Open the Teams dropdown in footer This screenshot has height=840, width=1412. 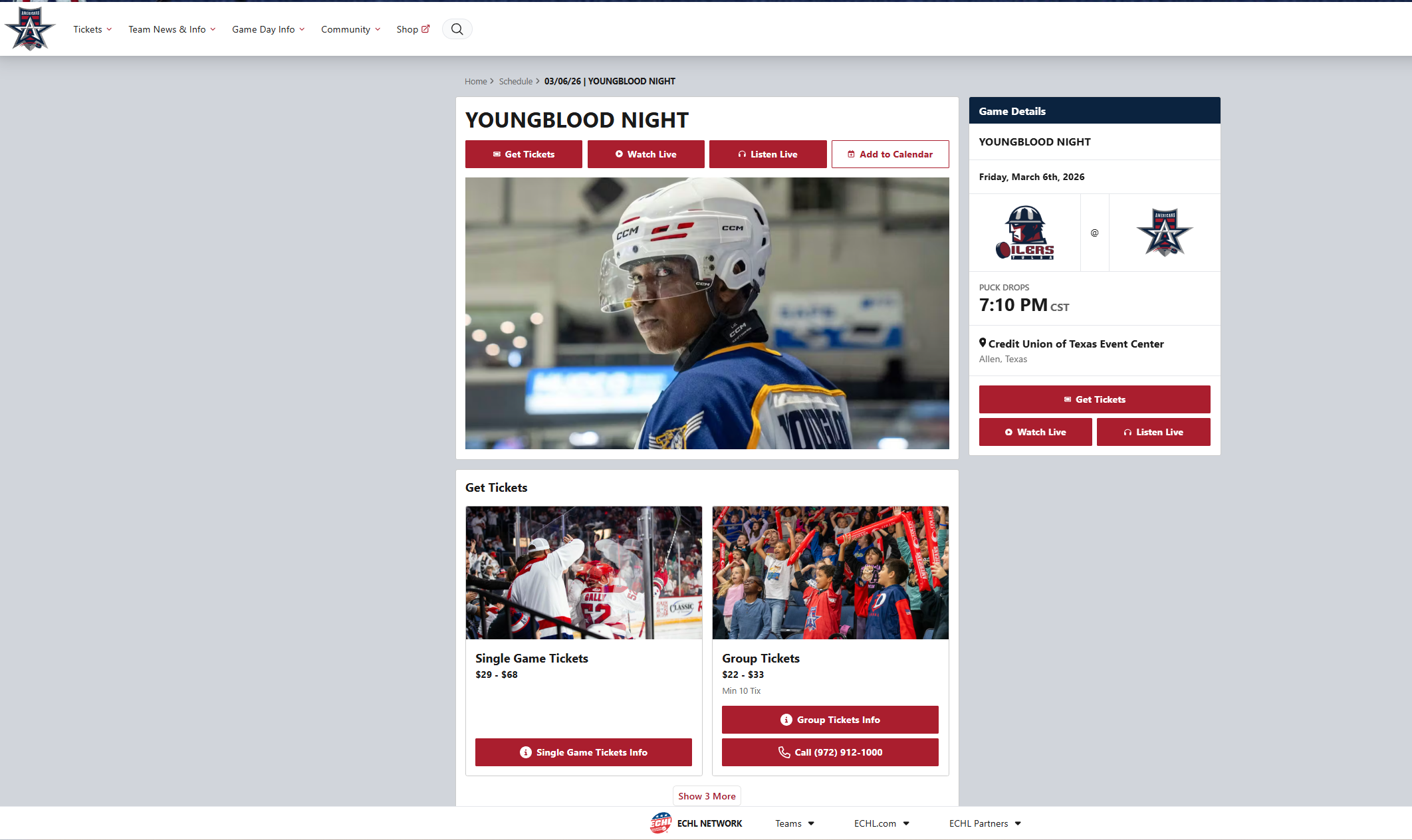795,823
